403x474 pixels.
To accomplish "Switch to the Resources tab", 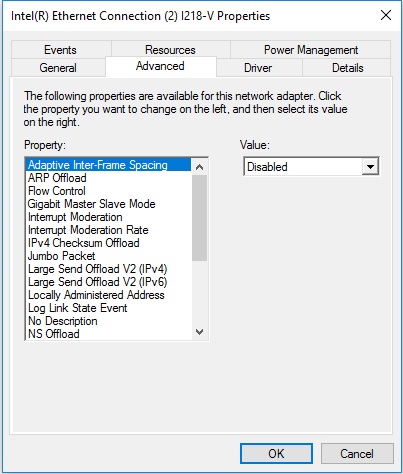I will pos(170,50).
